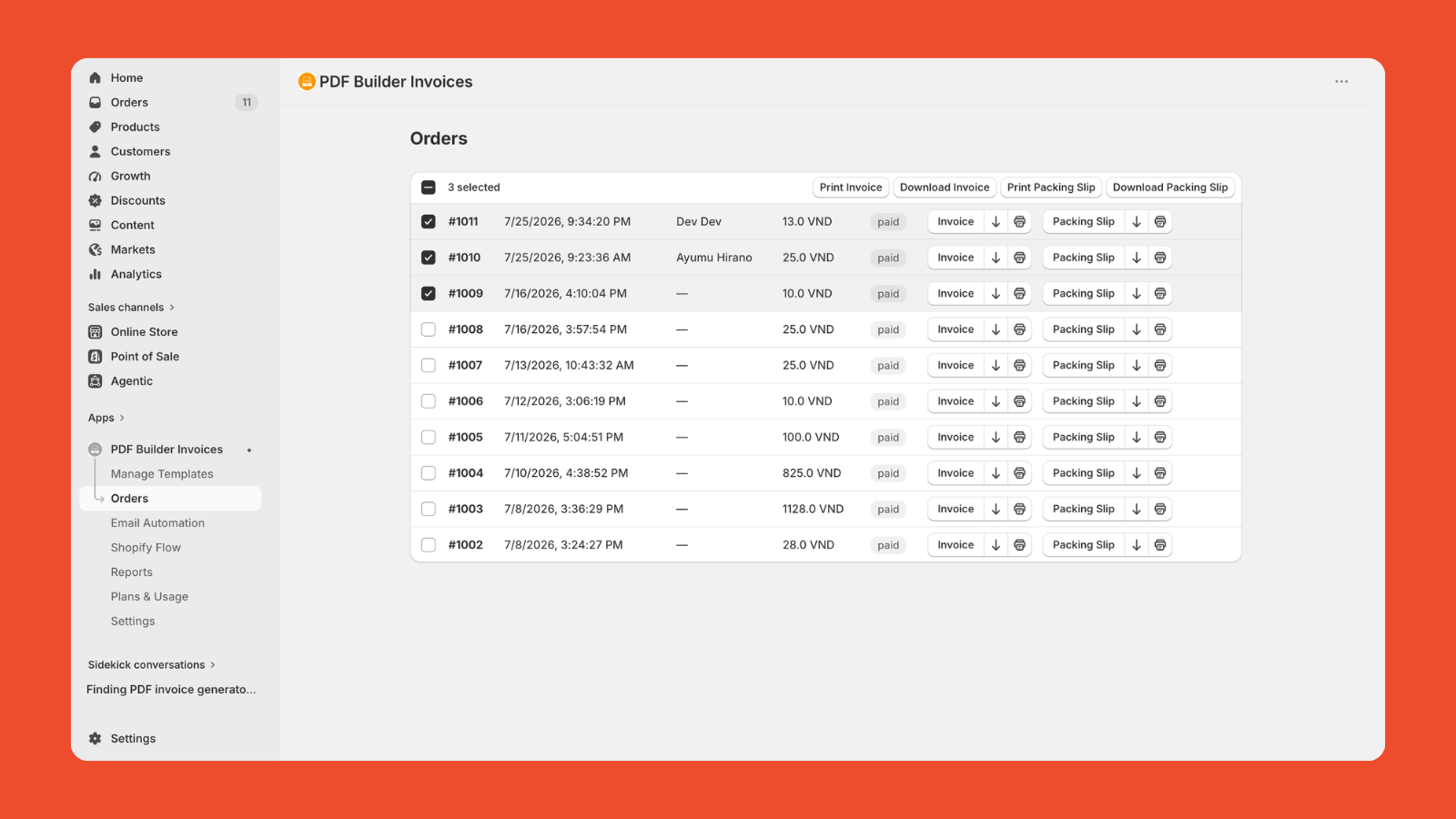Click the Download Invoice bulk button
Image resolution: width=1456 pixels, height=819 pixels.
click(945, 187)
